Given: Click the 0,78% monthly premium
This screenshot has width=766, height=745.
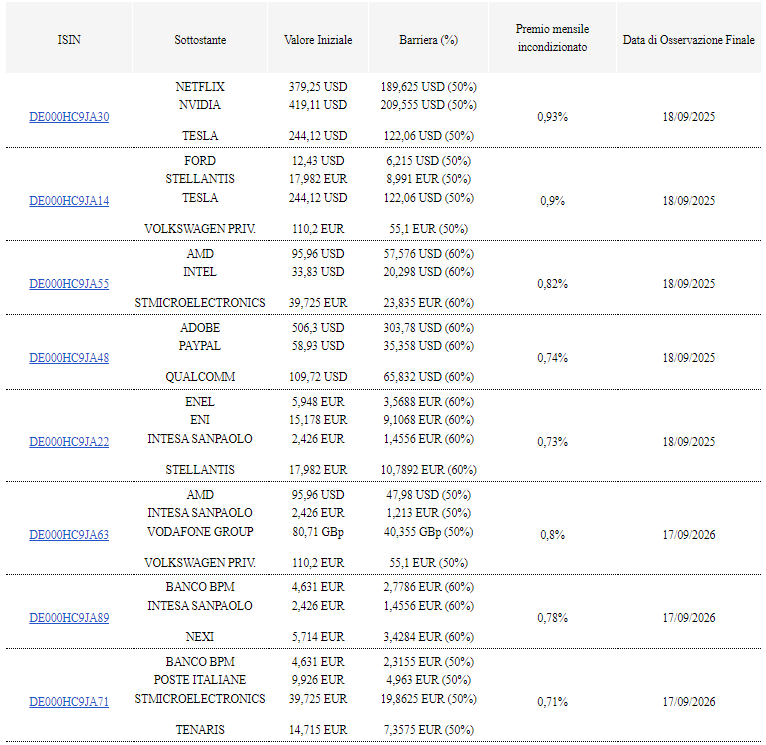Looking at the screenshot, I should tap(553, 618).
